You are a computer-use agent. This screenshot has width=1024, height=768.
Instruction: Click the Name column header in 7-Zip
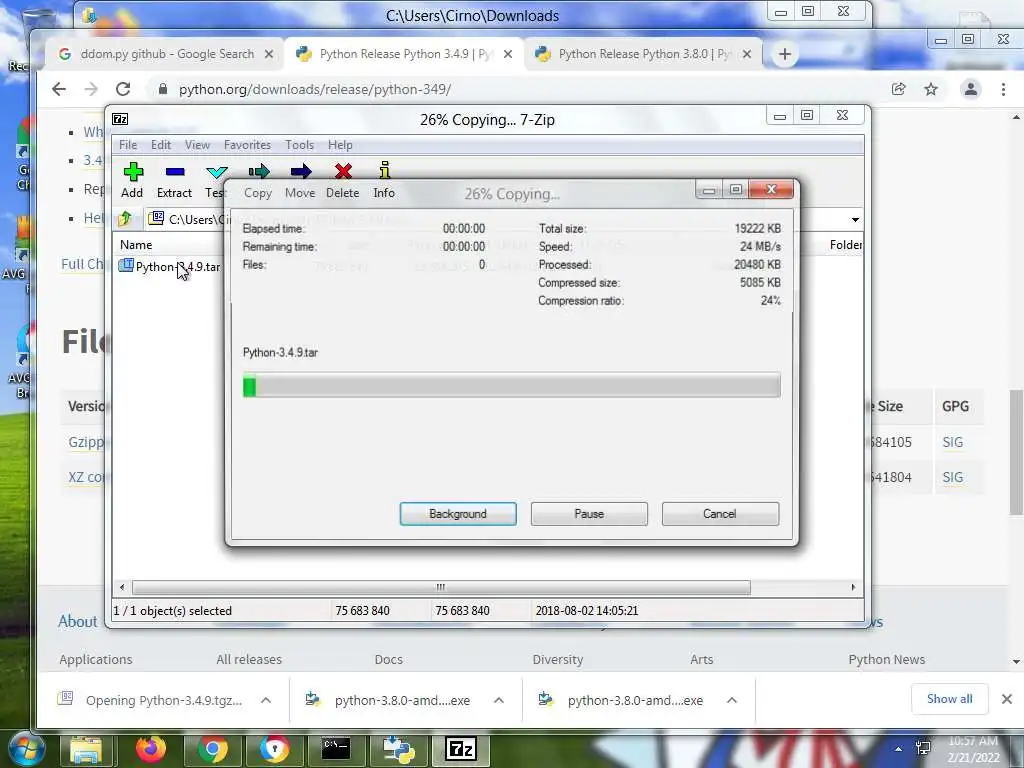136,245
